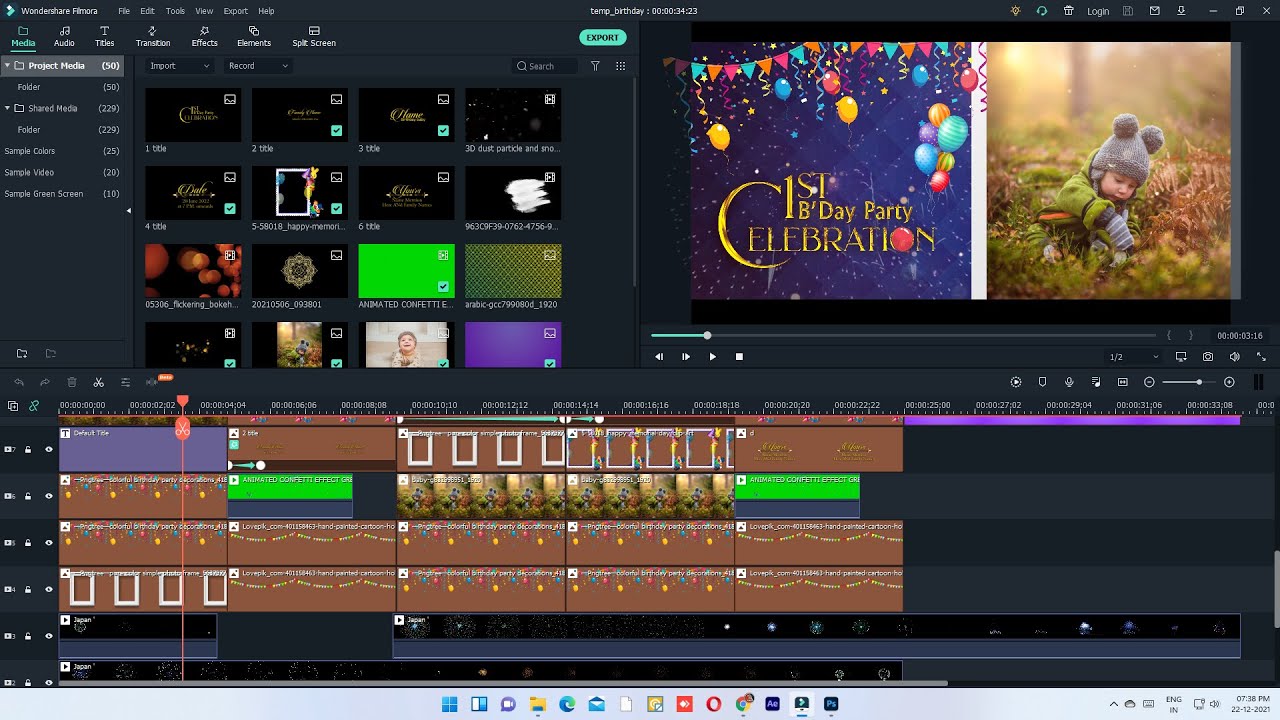Click the zoom to fit timeline icon
The width and height of the screenshot is (1280, 720).
(1122, 382)
